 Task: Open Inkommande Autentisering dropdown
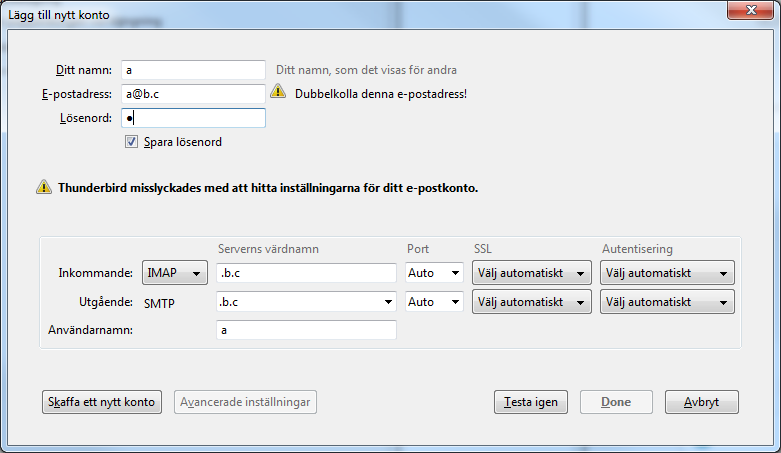tap(667, 273)
